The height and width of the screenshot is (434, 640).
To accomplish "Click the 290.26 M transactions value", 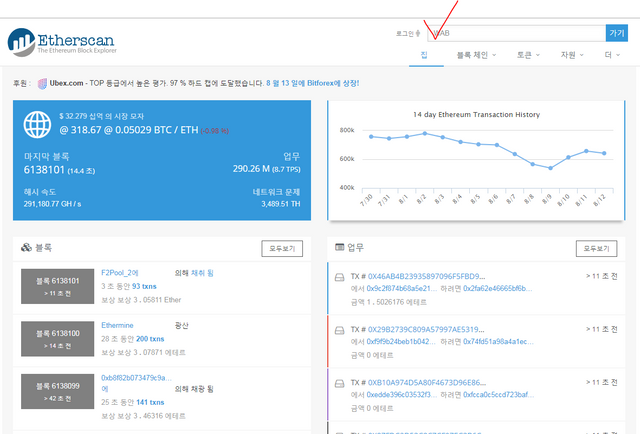I will coord(251,169).
